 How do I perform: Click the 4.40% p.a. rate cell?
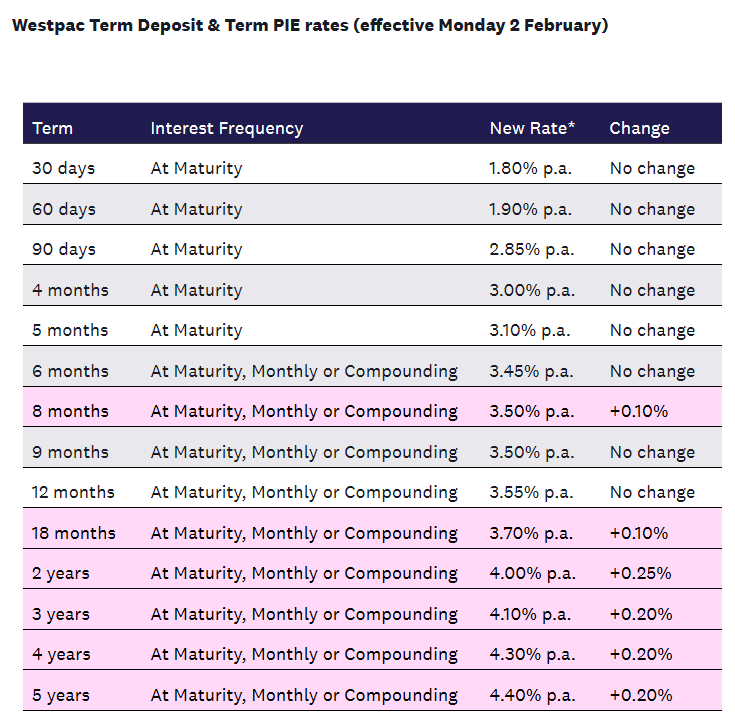(531, 695)
